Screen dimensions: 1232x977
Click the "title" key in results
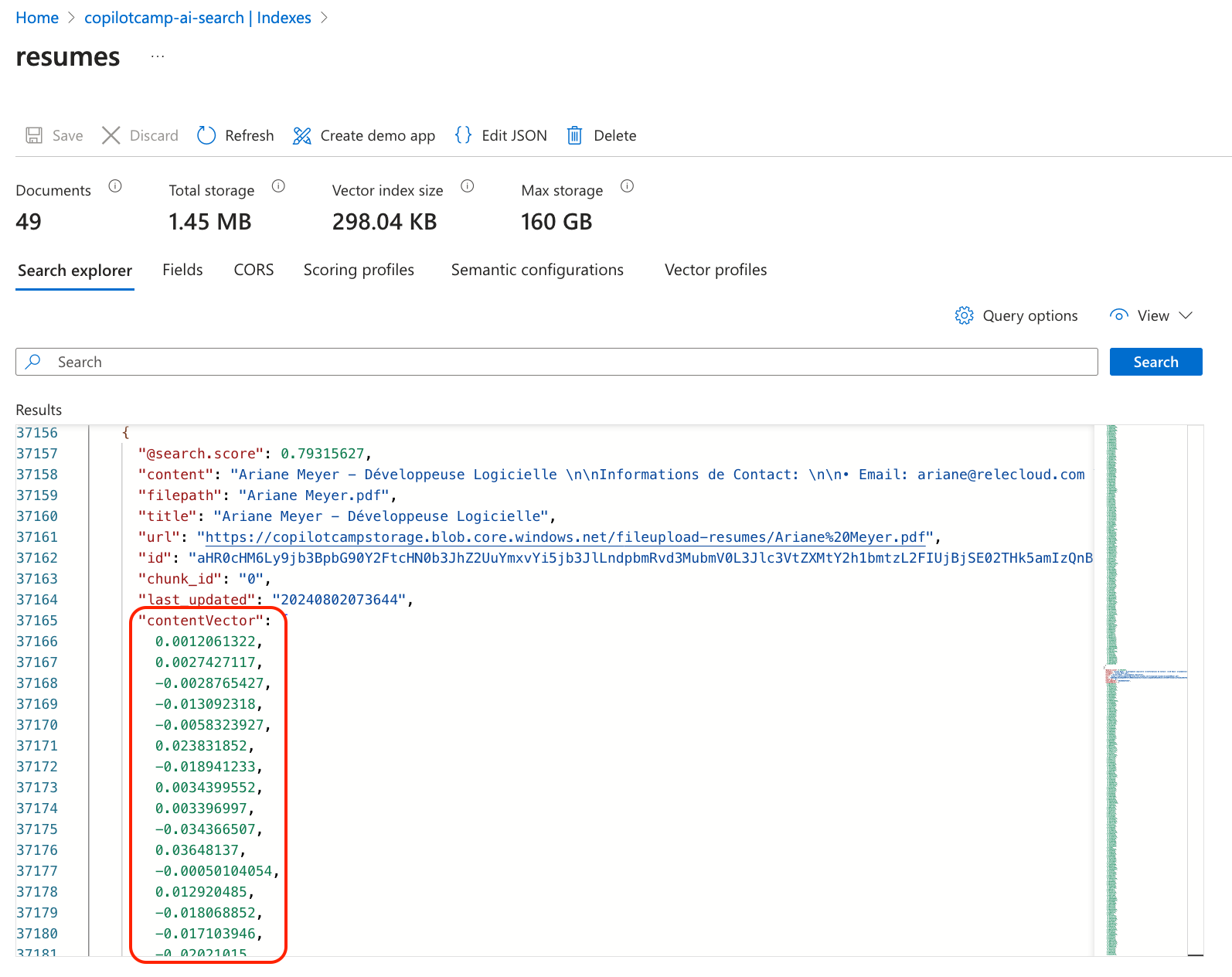167,516
